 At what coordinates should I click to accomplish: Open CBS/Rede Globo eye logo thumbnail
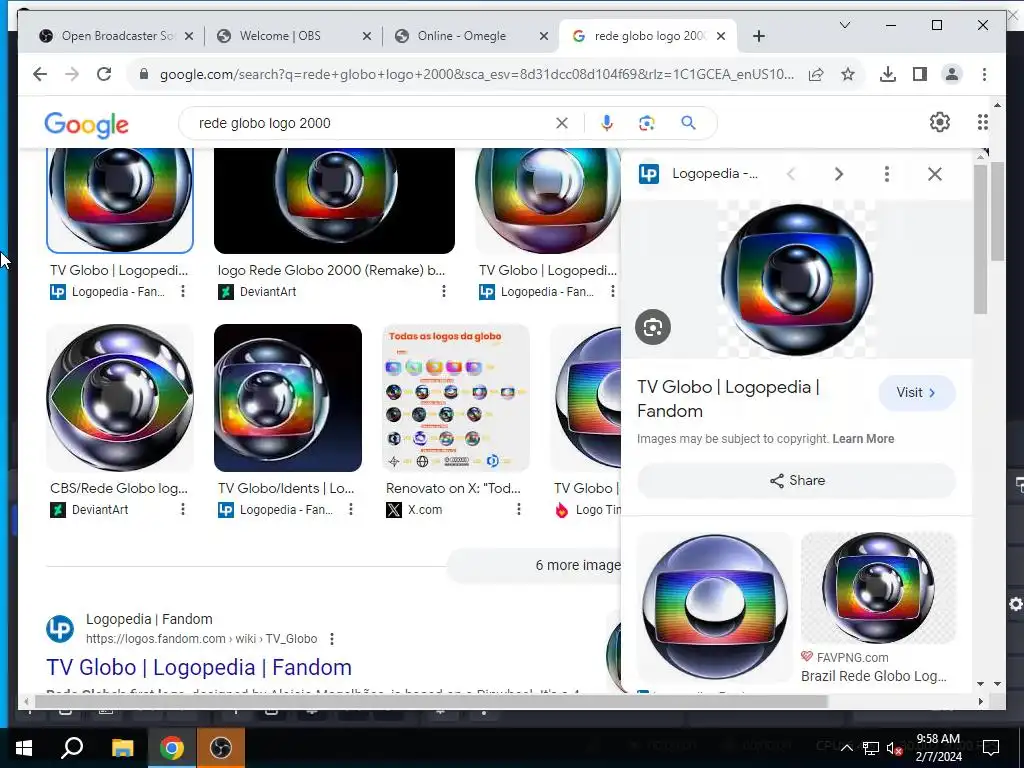point(120,398)
